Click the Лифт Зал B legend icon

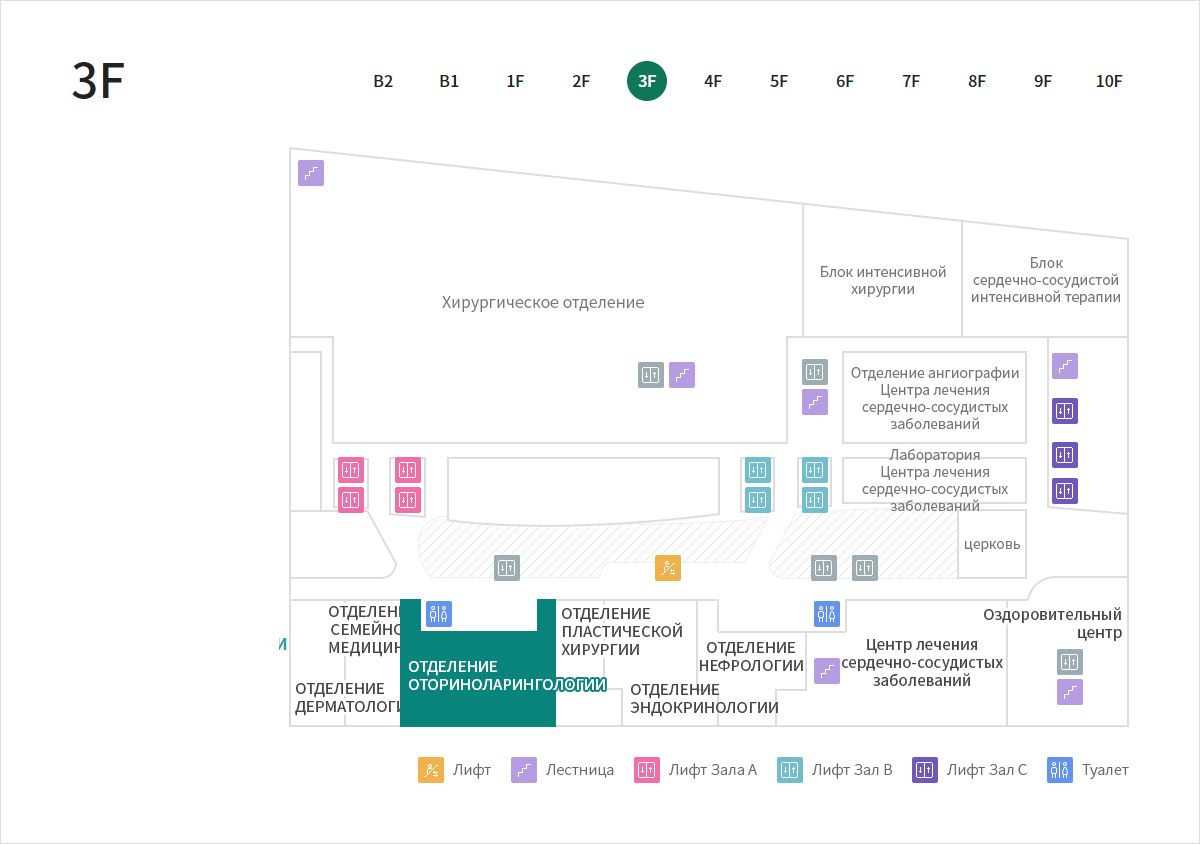[790, 770]
